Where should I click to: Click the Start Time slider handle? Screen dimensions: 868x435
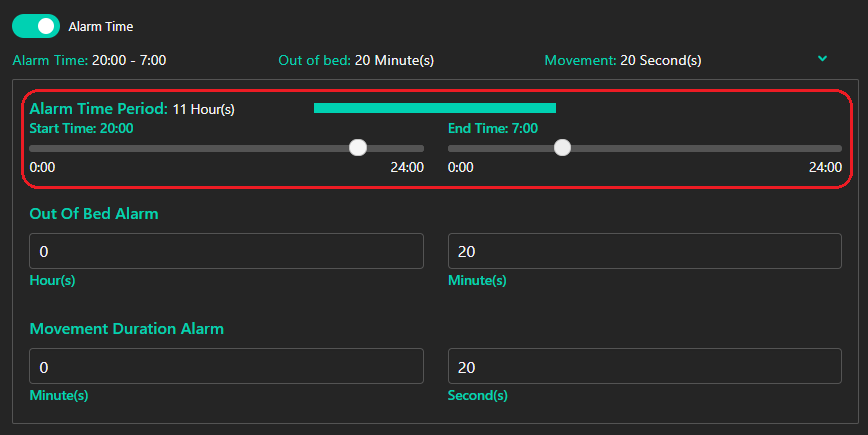358,148
